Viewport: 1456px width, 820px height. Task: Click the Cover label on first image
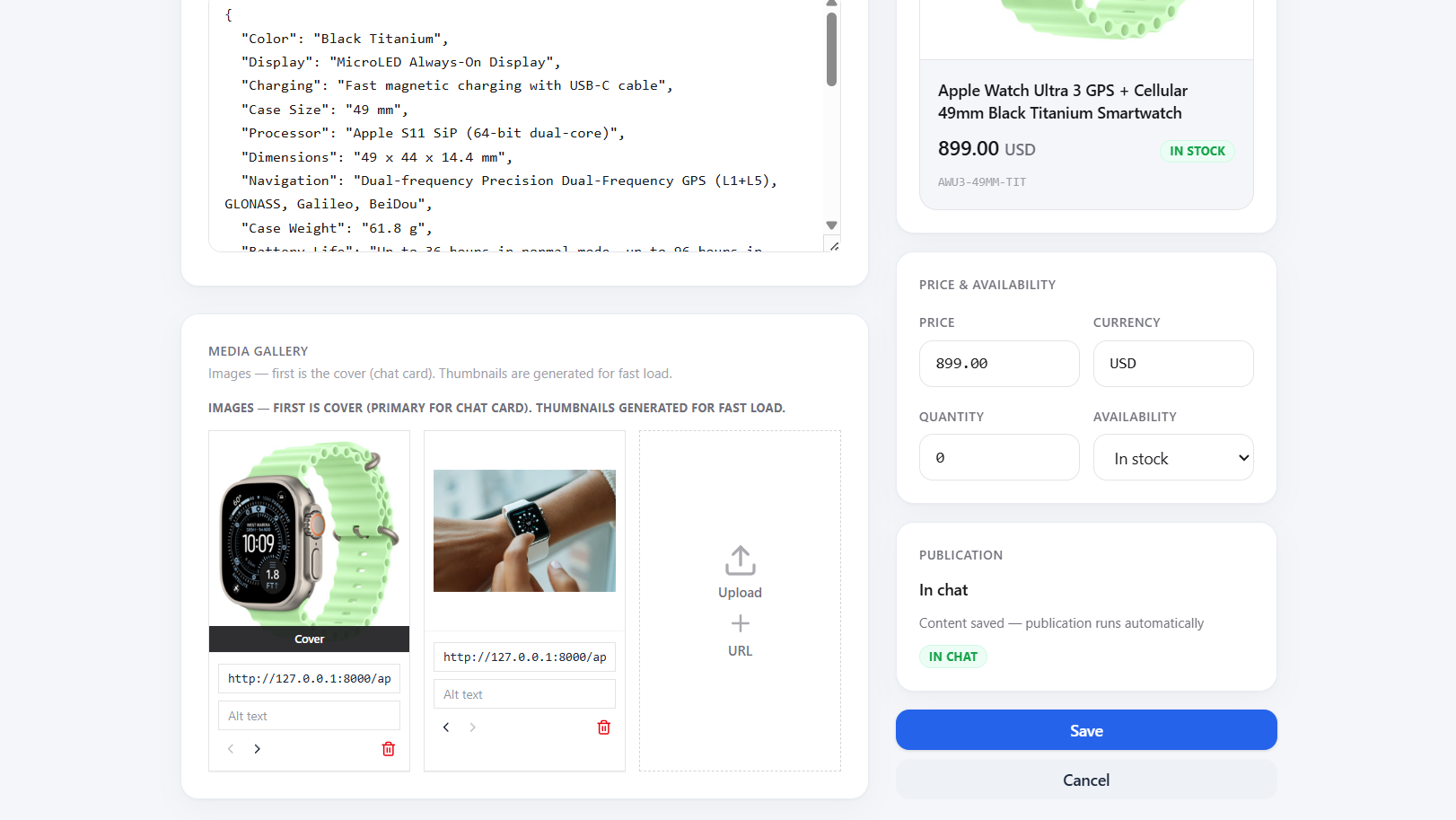pyautogui.click(x=309, y=639)
